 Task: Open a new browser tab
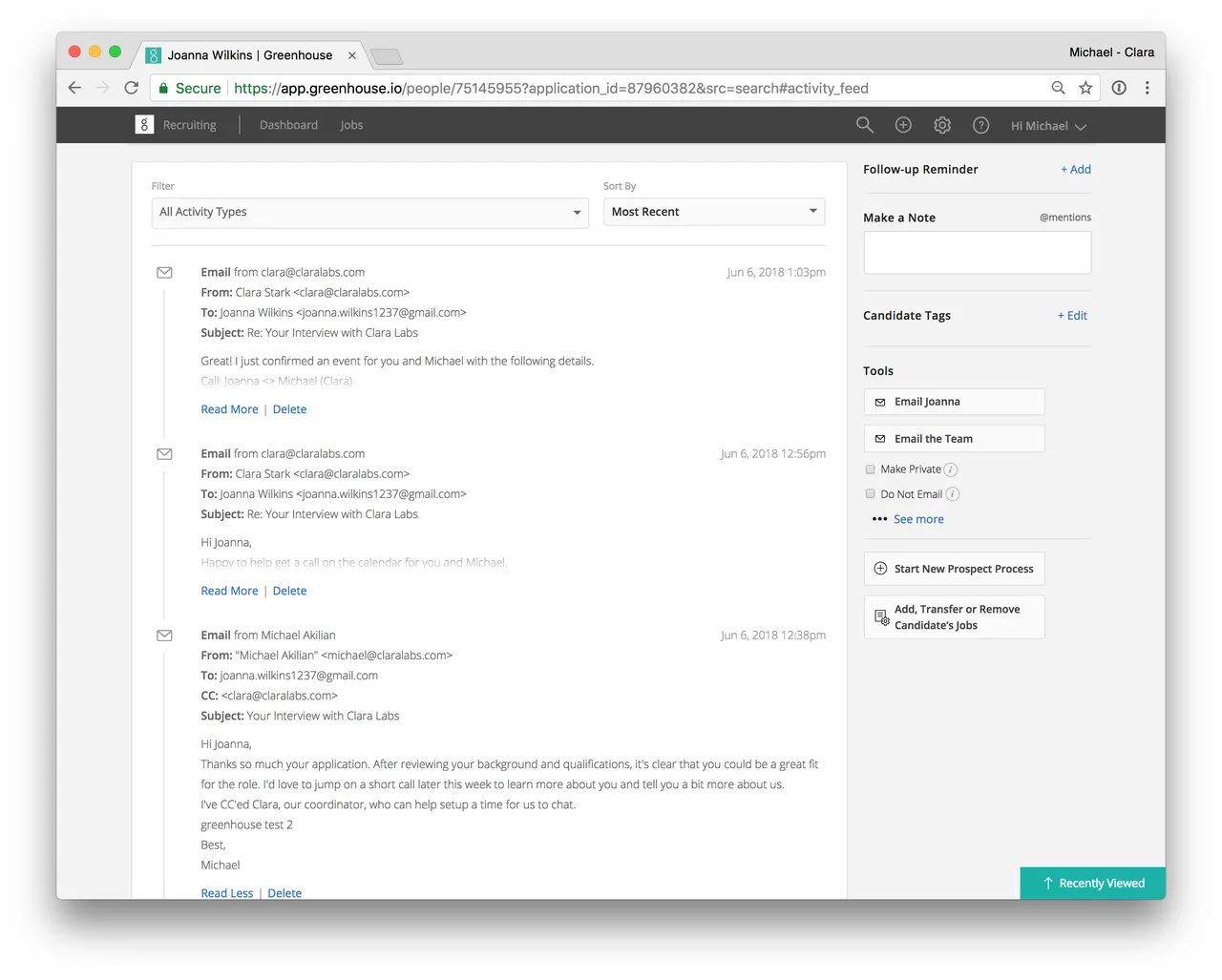387,56
